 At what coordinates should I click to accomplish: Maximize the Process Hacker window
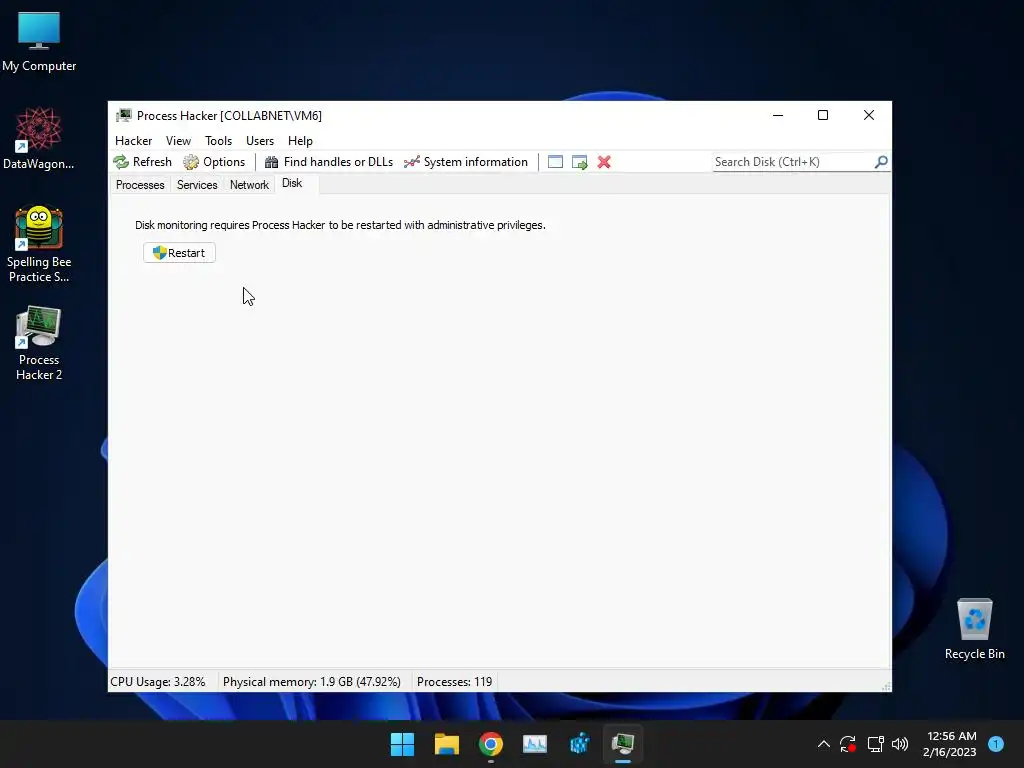coord(823,116)
